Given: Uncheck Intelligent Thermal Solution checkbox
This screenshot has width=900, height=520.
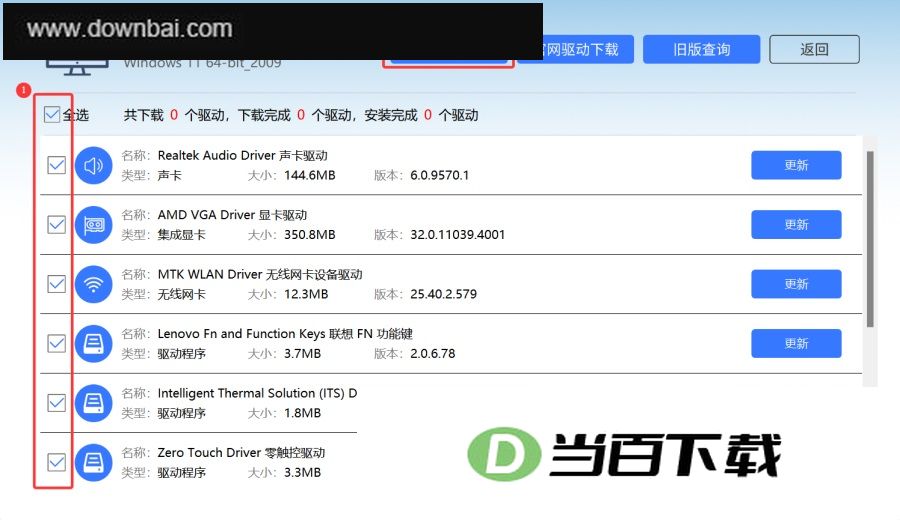Looking at the screenshot, I should [56, 403].
